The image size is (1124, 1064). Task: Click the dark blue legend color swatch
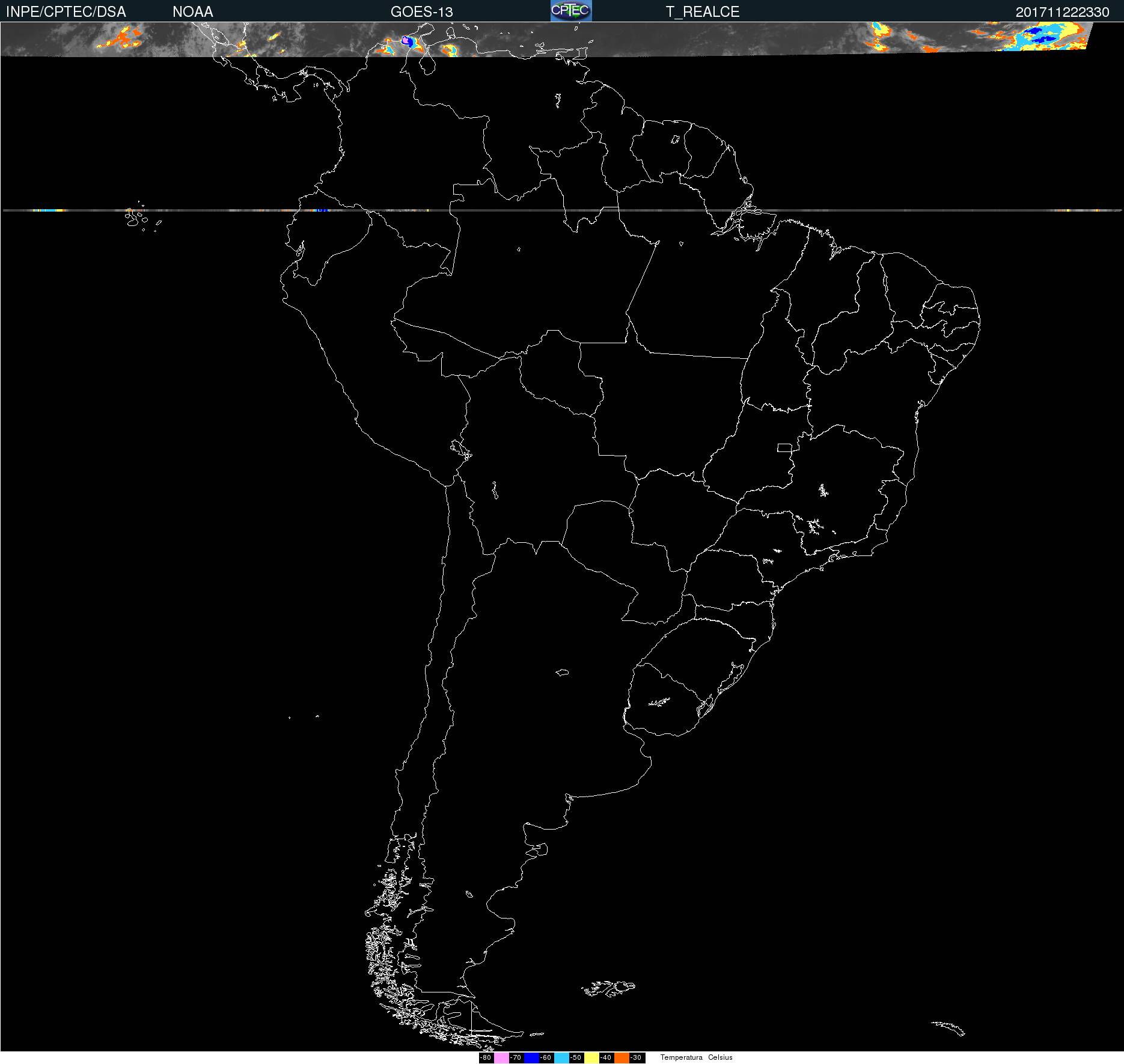pos(531,1058)
